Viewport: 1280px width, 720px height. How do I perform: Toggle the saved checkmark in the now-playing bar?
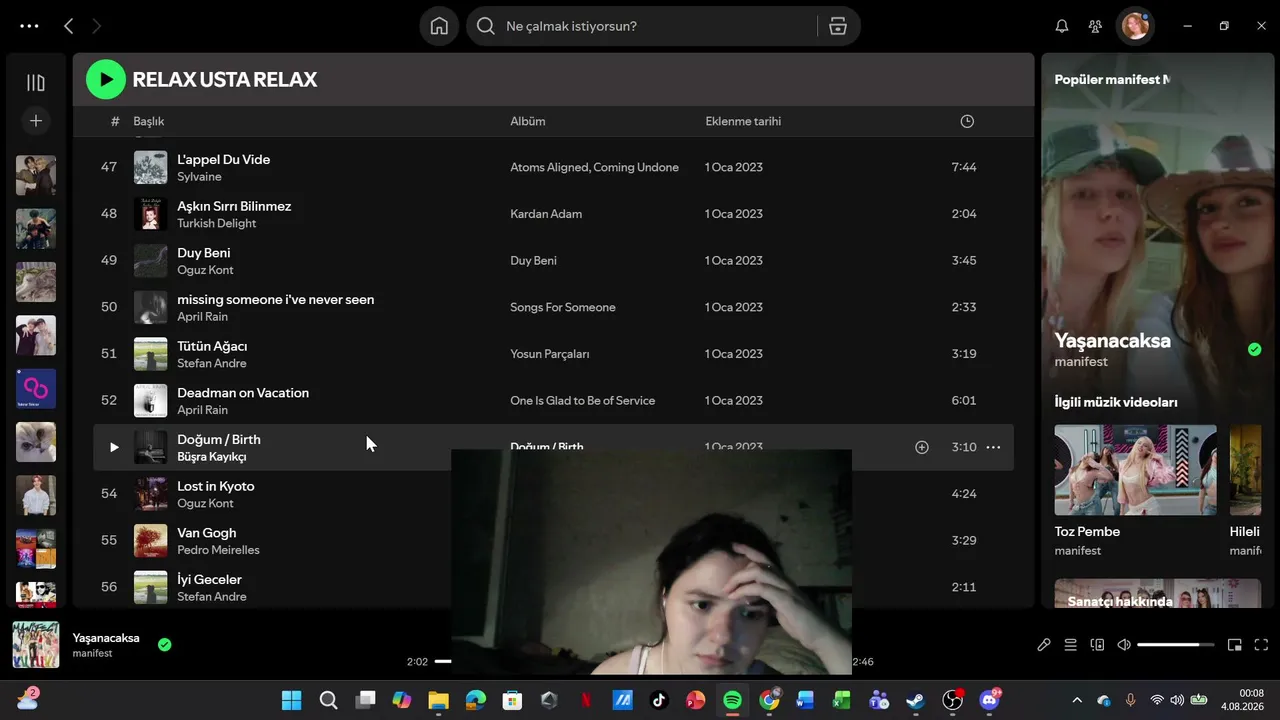point(165,645)
